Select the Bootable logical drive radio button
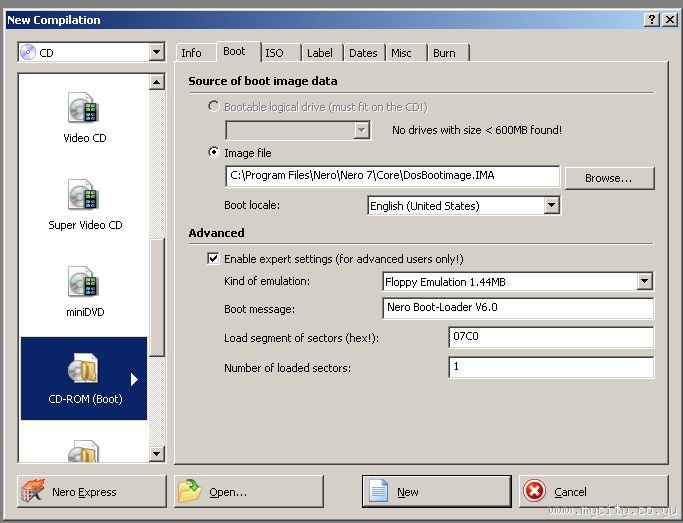This screenshot has width=683, height=523. click(x=213, y=106)
